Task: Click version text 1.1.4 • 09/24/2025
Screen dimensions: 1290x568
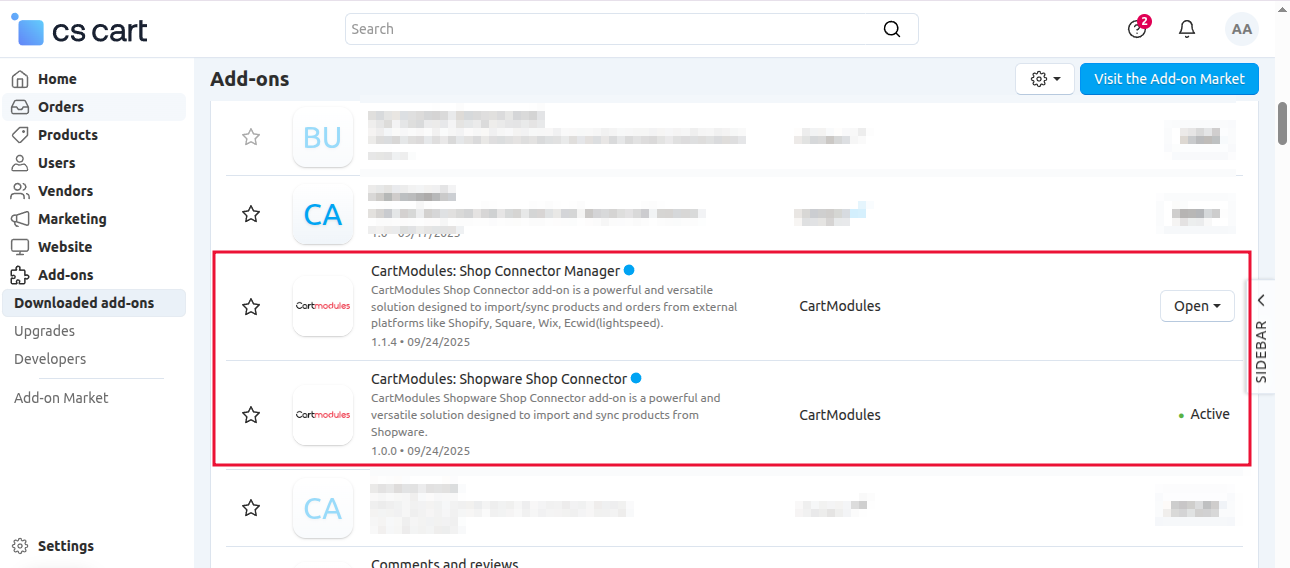Action: [420, 342]
